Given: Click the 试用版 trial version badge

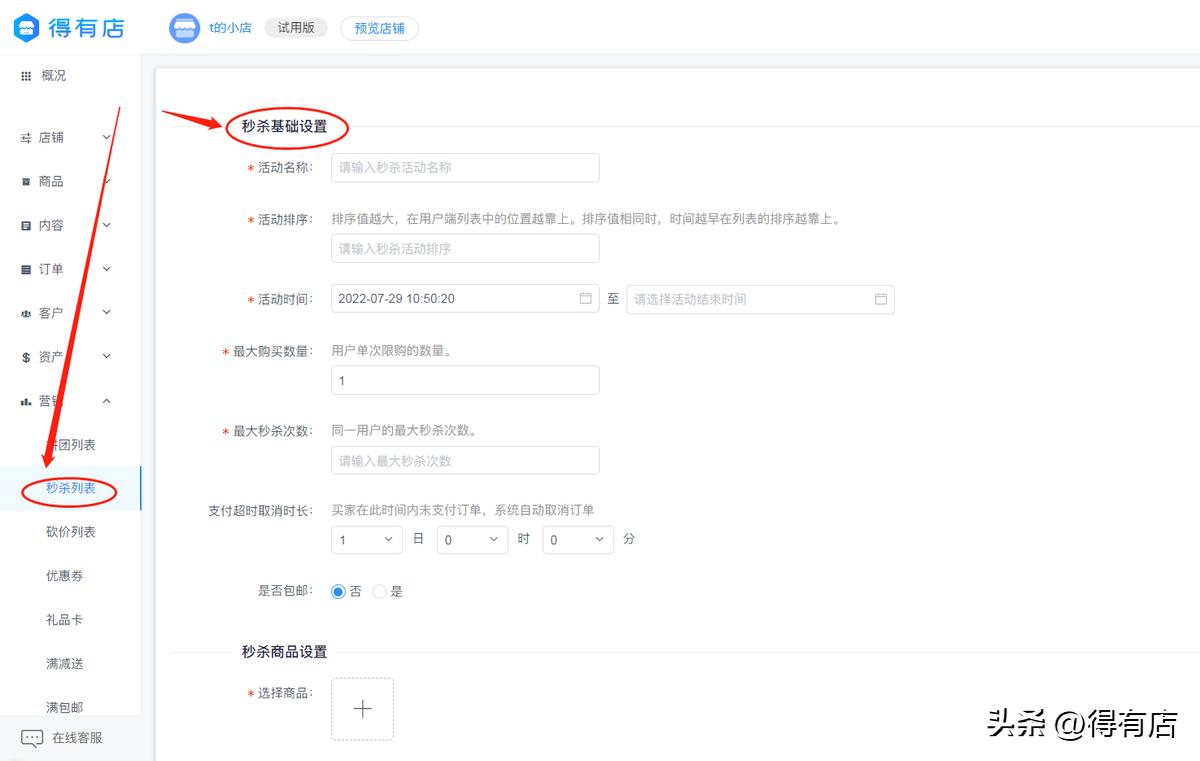Looking at the screenshot, I should click(x=295, y=28).
